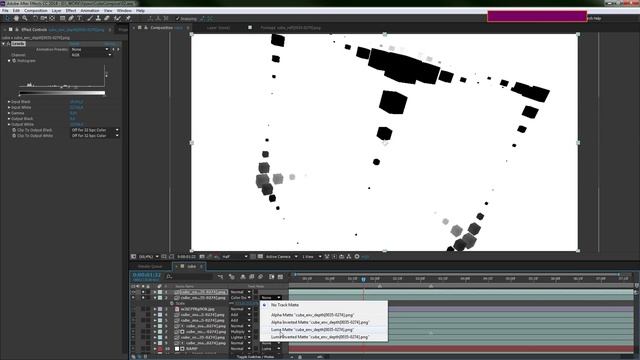Select the Type tool
This screenshot has width=640, height=360.
point(80,18)
